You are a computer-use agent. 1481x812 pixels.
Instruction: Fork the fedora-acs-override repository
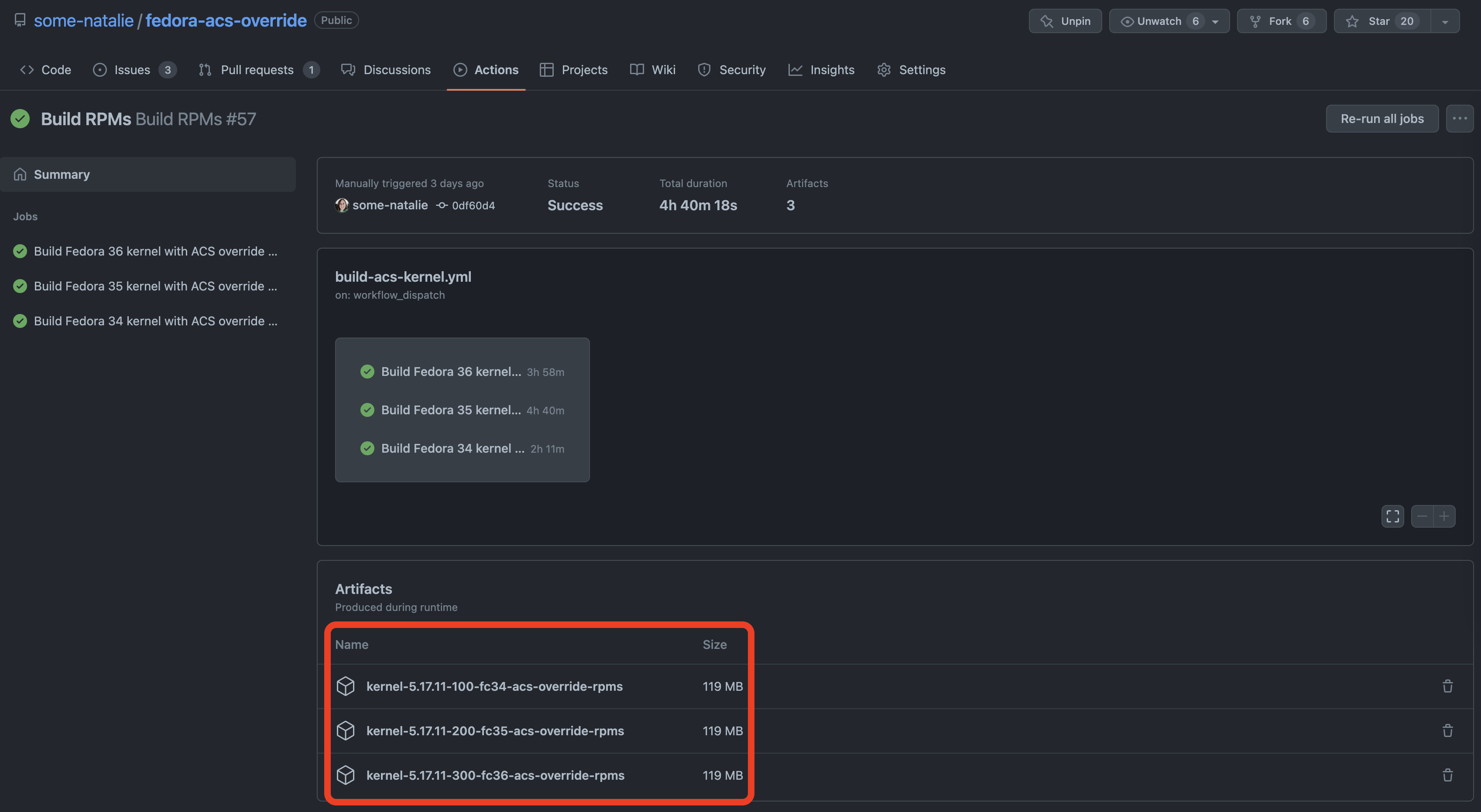tap(1281, 21)
